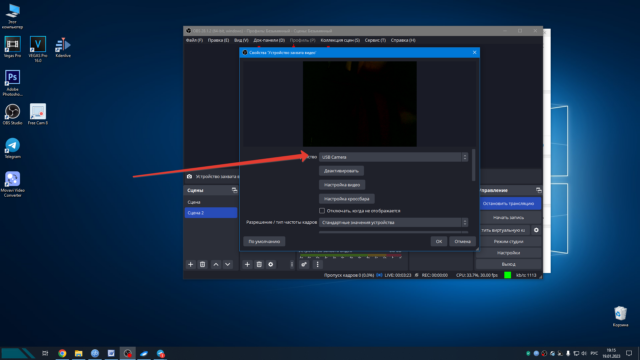Launch Vegas Pro from desktop
Image resolution: width=640 pixels, height=360 pixels.
[x=12, y=47]
